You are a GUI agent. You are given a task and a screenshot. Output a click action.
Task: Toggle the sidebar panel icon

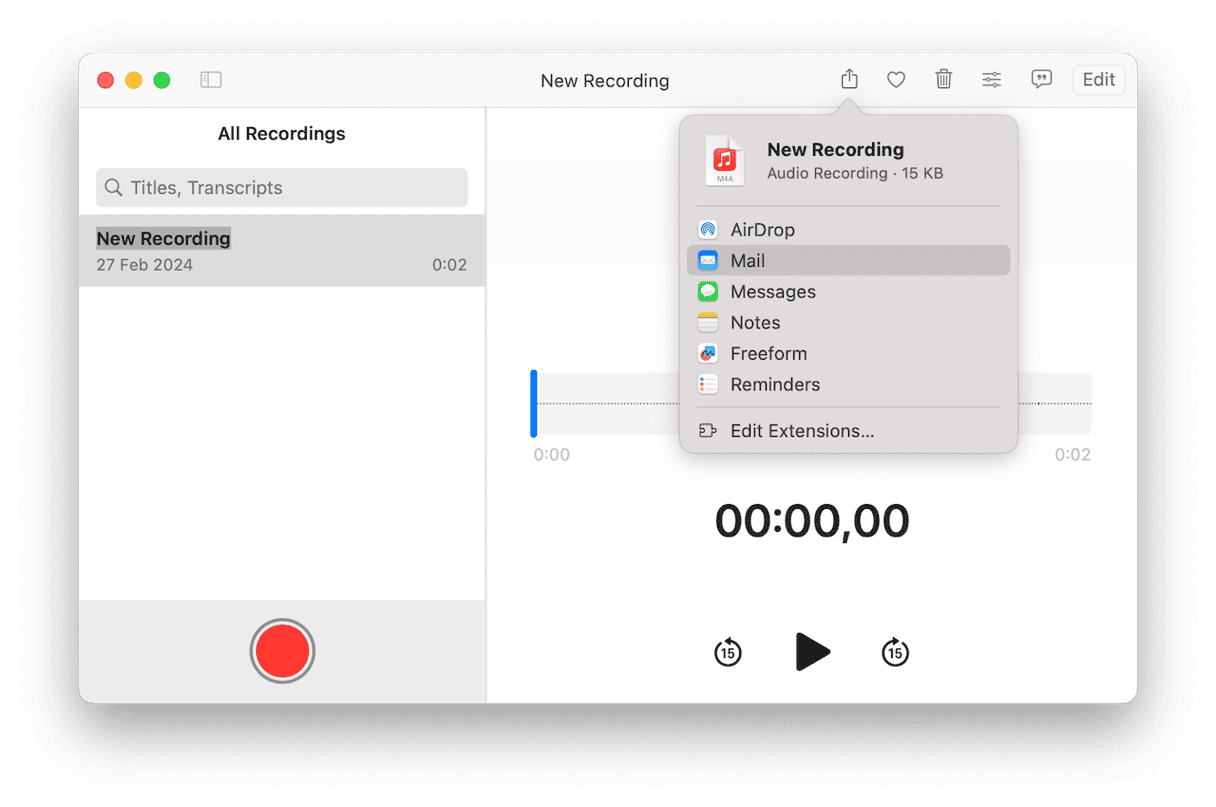tap(211, 80)
